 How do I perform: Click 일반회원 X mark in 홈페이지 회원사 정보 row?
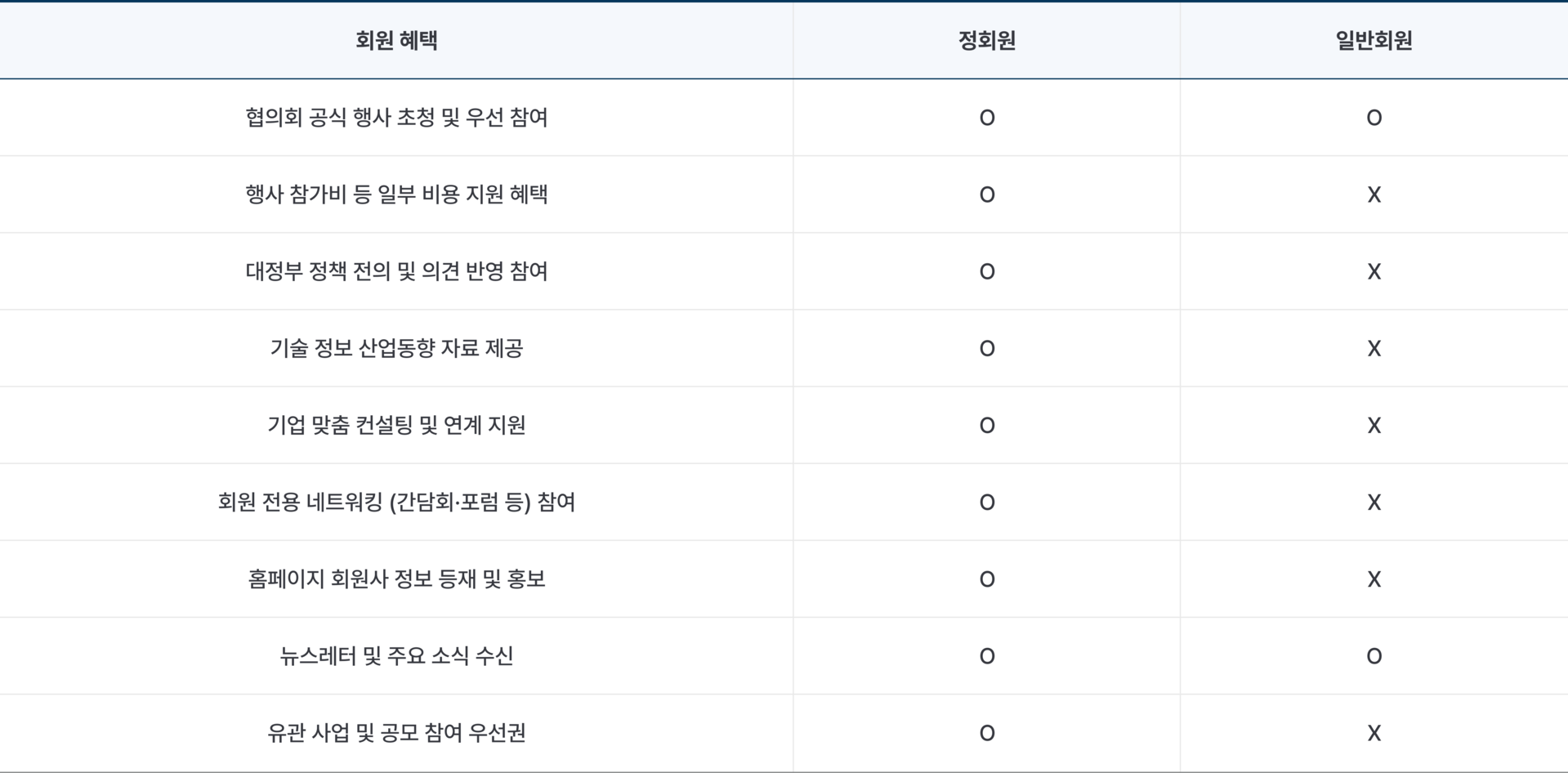1374,579
